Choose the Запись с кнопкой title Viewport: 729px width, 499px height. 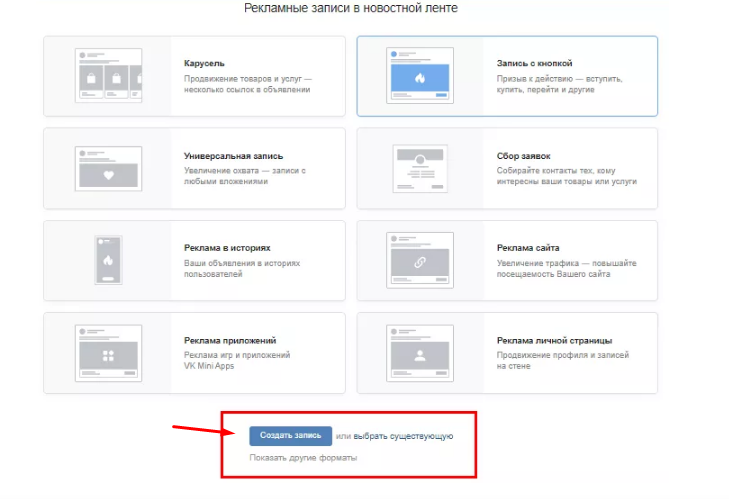click(x=534, y=64)
